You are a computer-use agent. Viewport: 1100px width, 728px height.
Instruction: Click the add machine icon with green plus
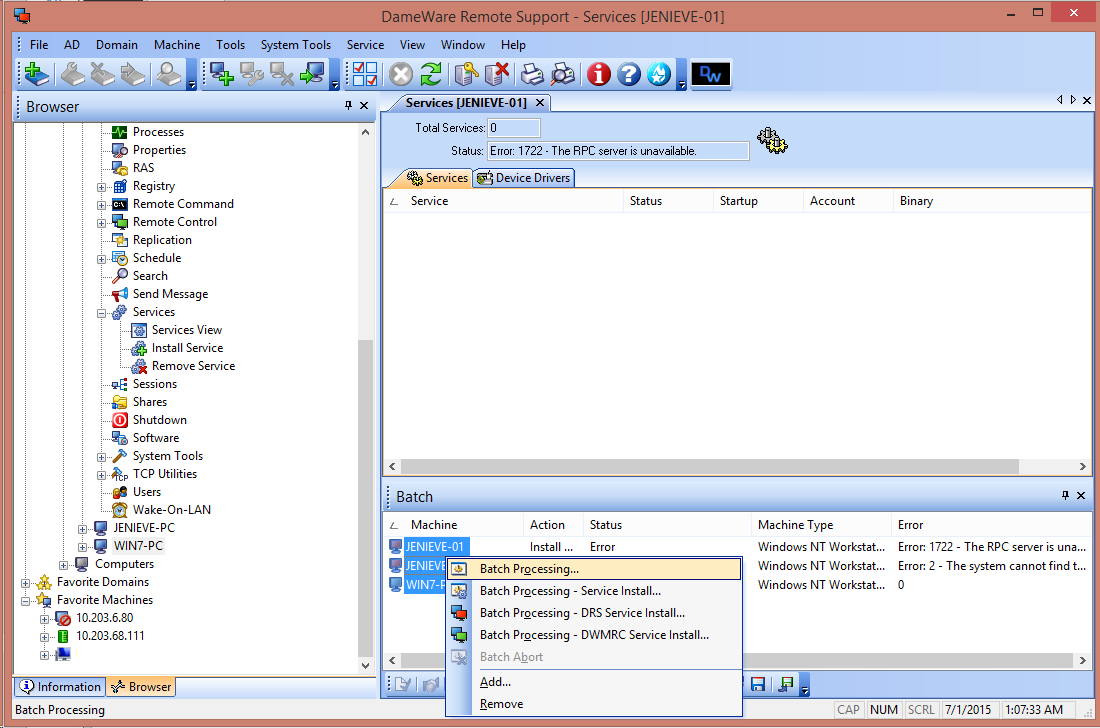point(222,74)
